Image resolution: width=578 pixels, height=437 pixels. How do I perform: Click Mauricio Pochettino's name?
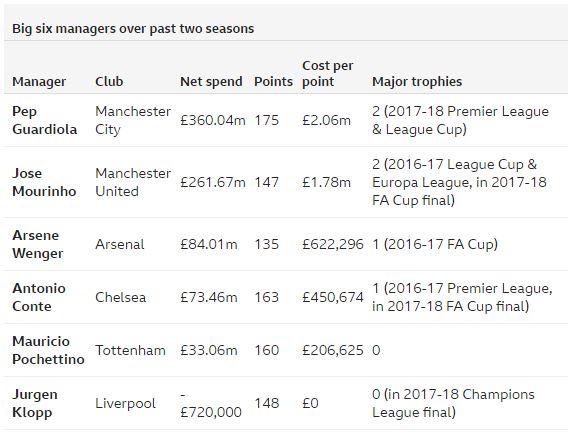[48, 350]
